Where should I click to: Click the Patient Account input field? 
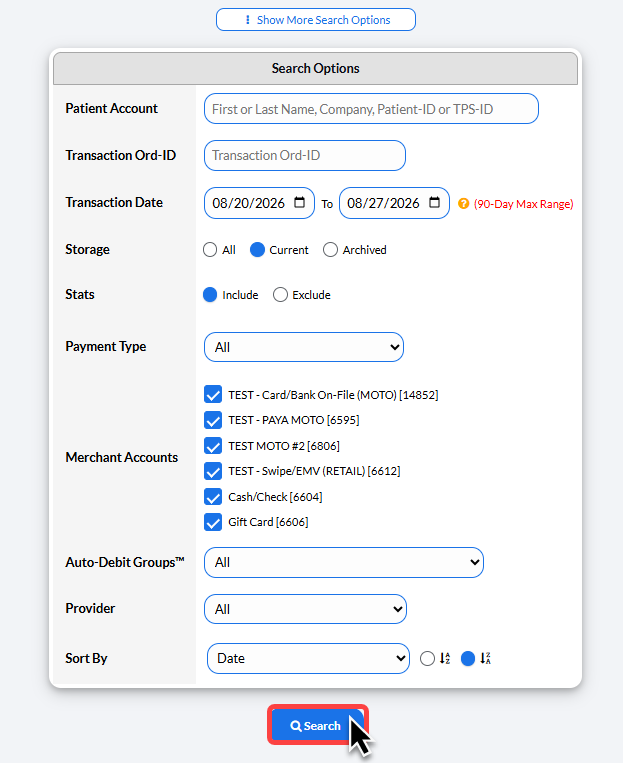click(371, 109)
